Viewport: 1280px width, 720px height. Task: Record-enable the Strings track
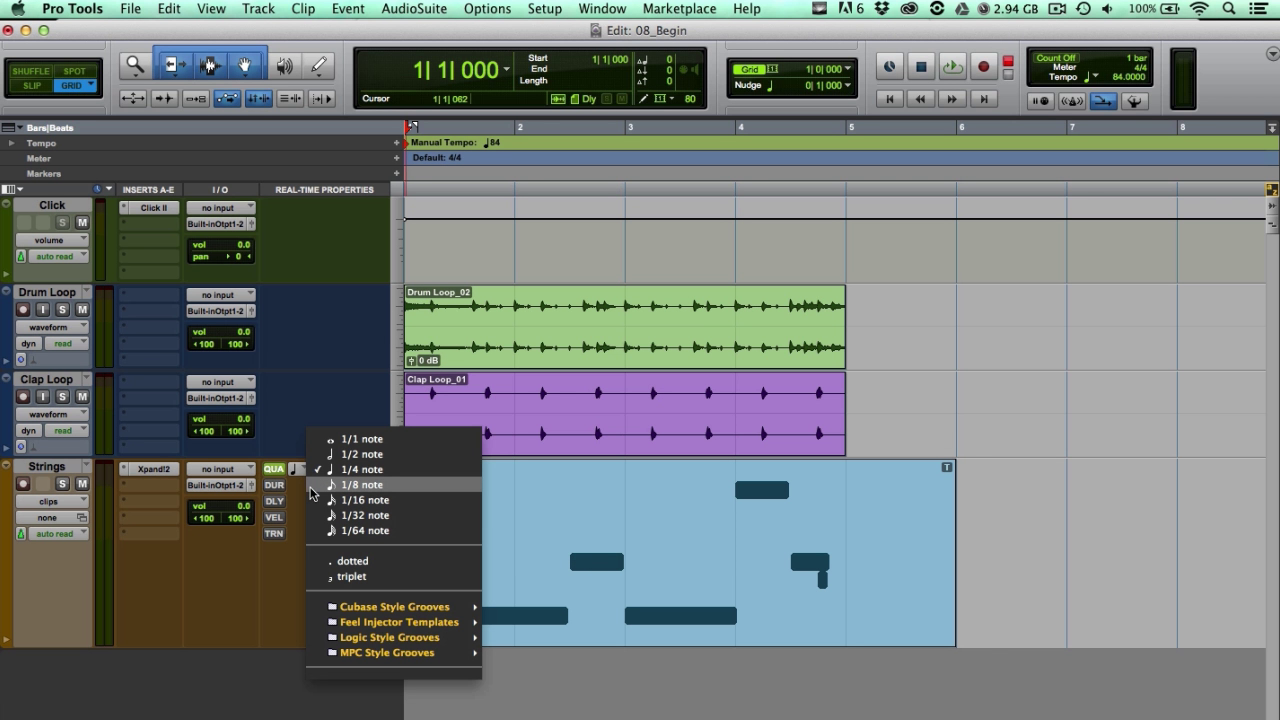click(x=23, y=484)
